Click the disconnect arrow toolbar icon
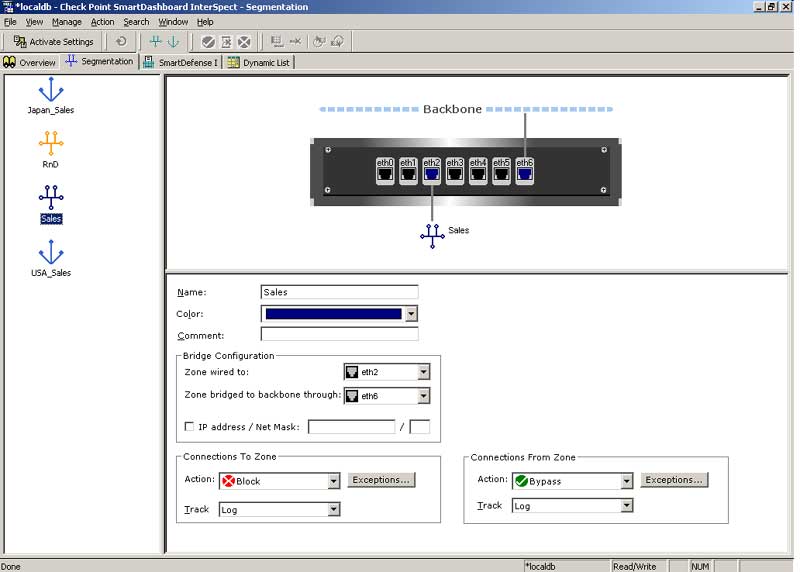This screenshot has height=572, width=800. pos(295,41)
